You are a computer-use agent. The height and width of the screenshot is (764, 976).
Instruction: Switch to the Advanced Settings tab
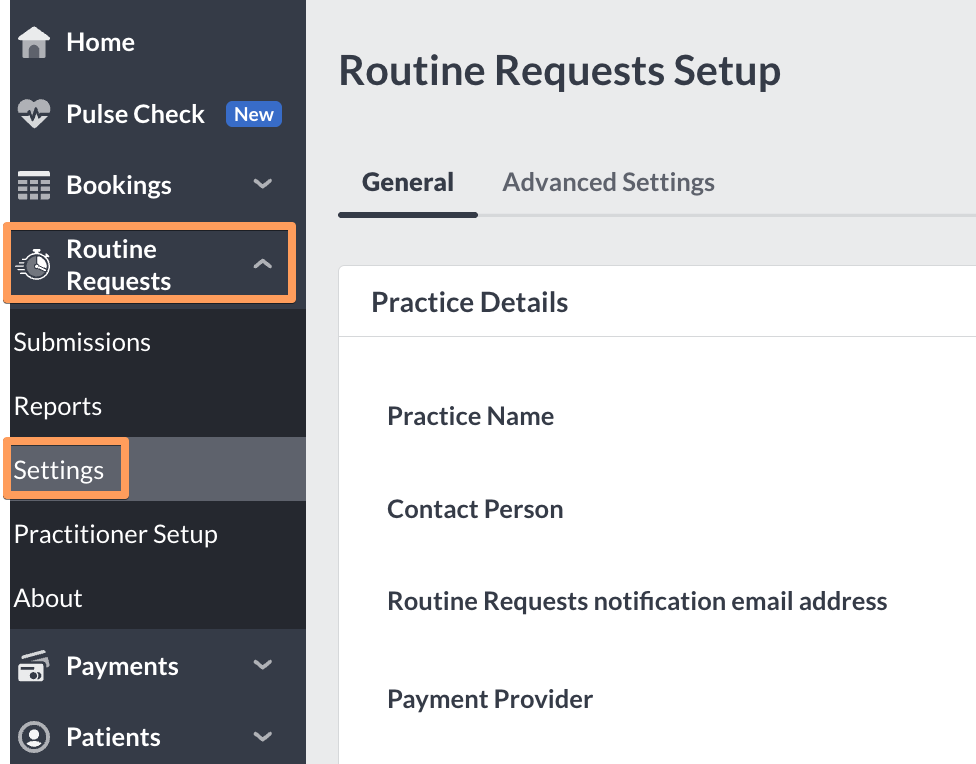tap(608, 182)
